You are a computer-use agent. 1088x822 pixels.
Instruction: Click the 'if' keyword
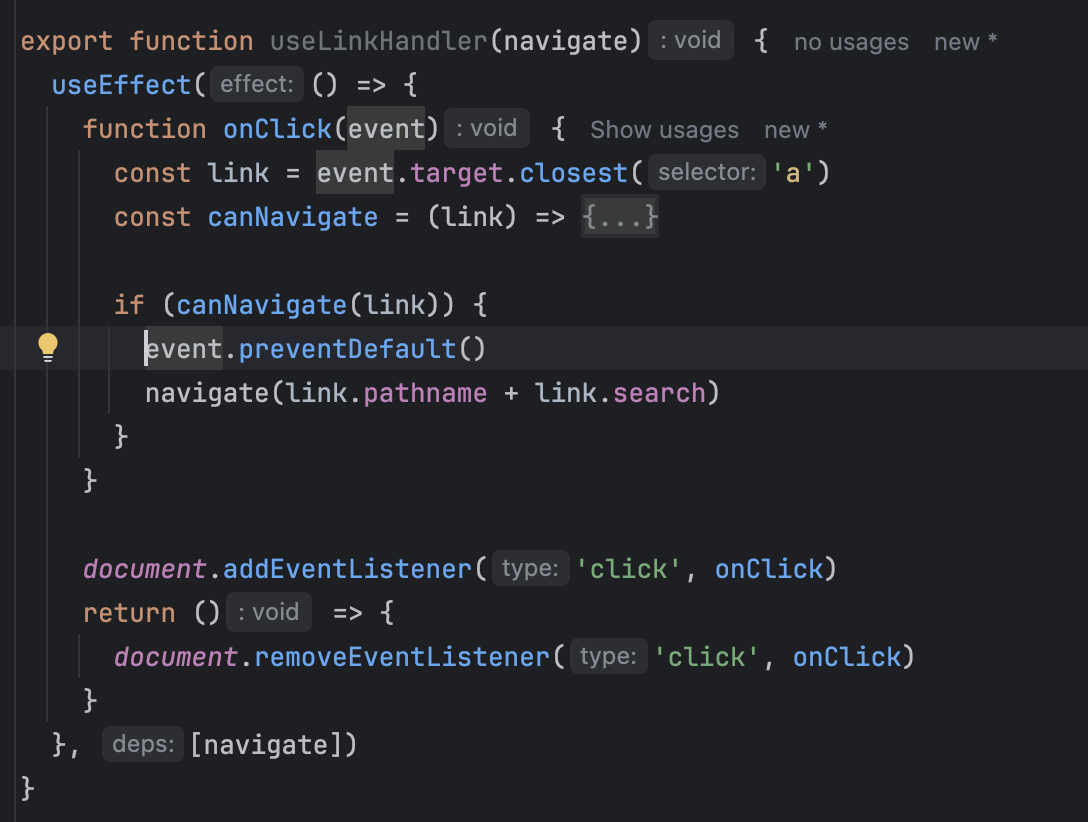129,305
